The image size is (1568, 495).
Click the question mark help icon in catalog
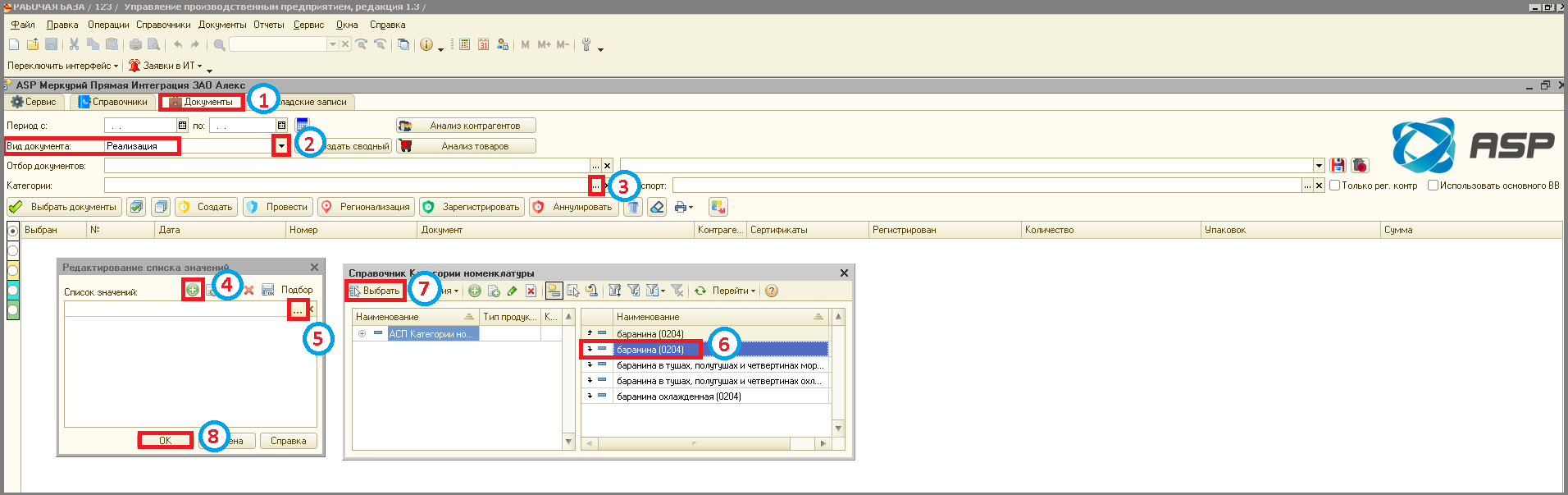(x=772, y=291)
